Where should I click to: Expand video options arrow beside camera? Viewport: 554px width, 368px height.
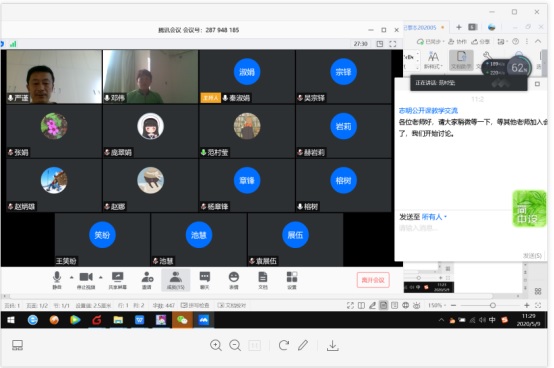(101, 277)
